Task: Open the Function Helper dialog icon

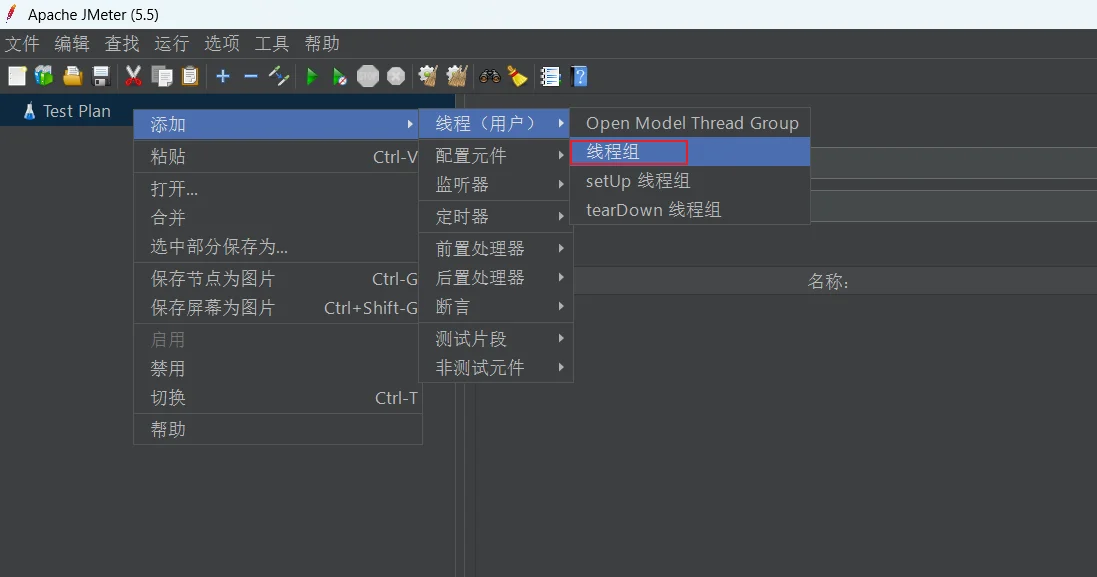Action: pyautogui.click(x=551, y=76)
